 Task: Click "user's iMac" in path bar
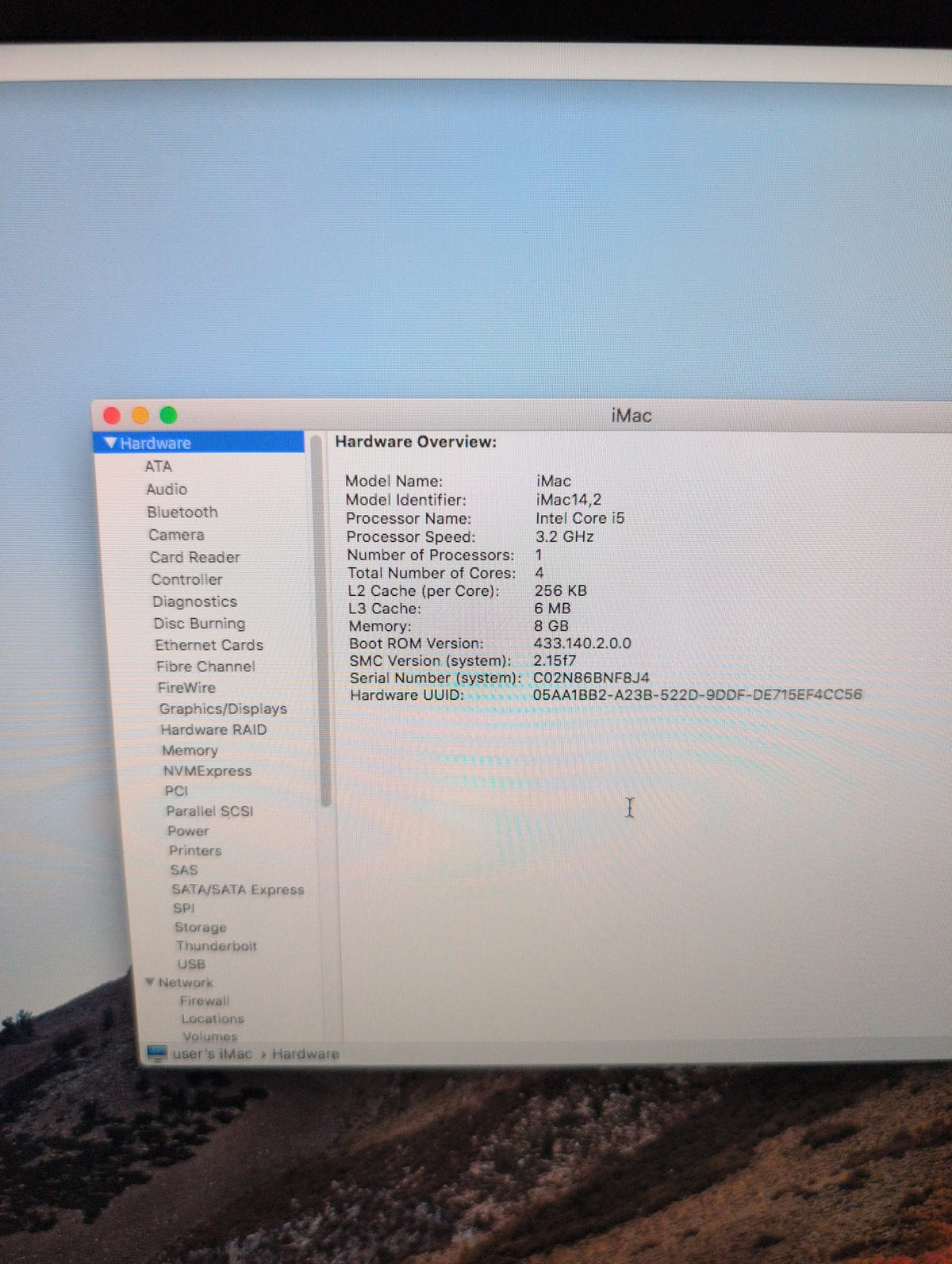pyautogui.click(x=213, y=1054)
